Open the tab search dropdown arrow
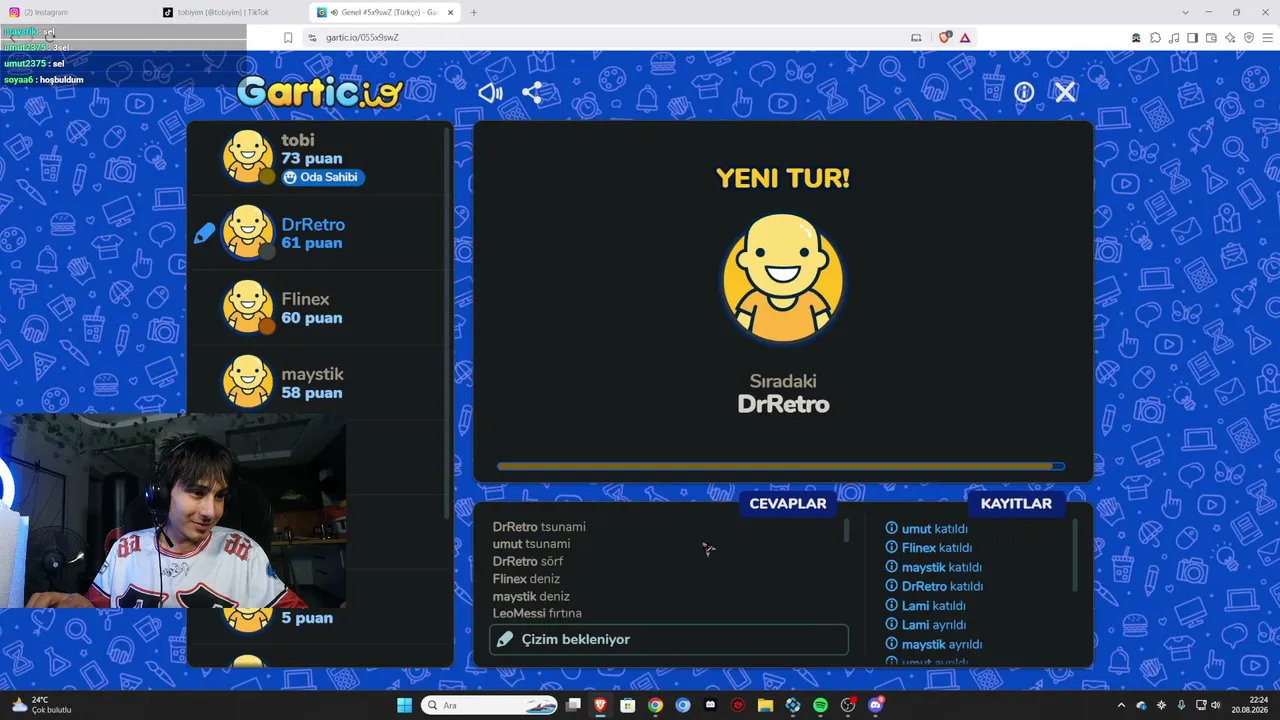1280x720 pixels. pyautogui.click(x=1185, y=12)
